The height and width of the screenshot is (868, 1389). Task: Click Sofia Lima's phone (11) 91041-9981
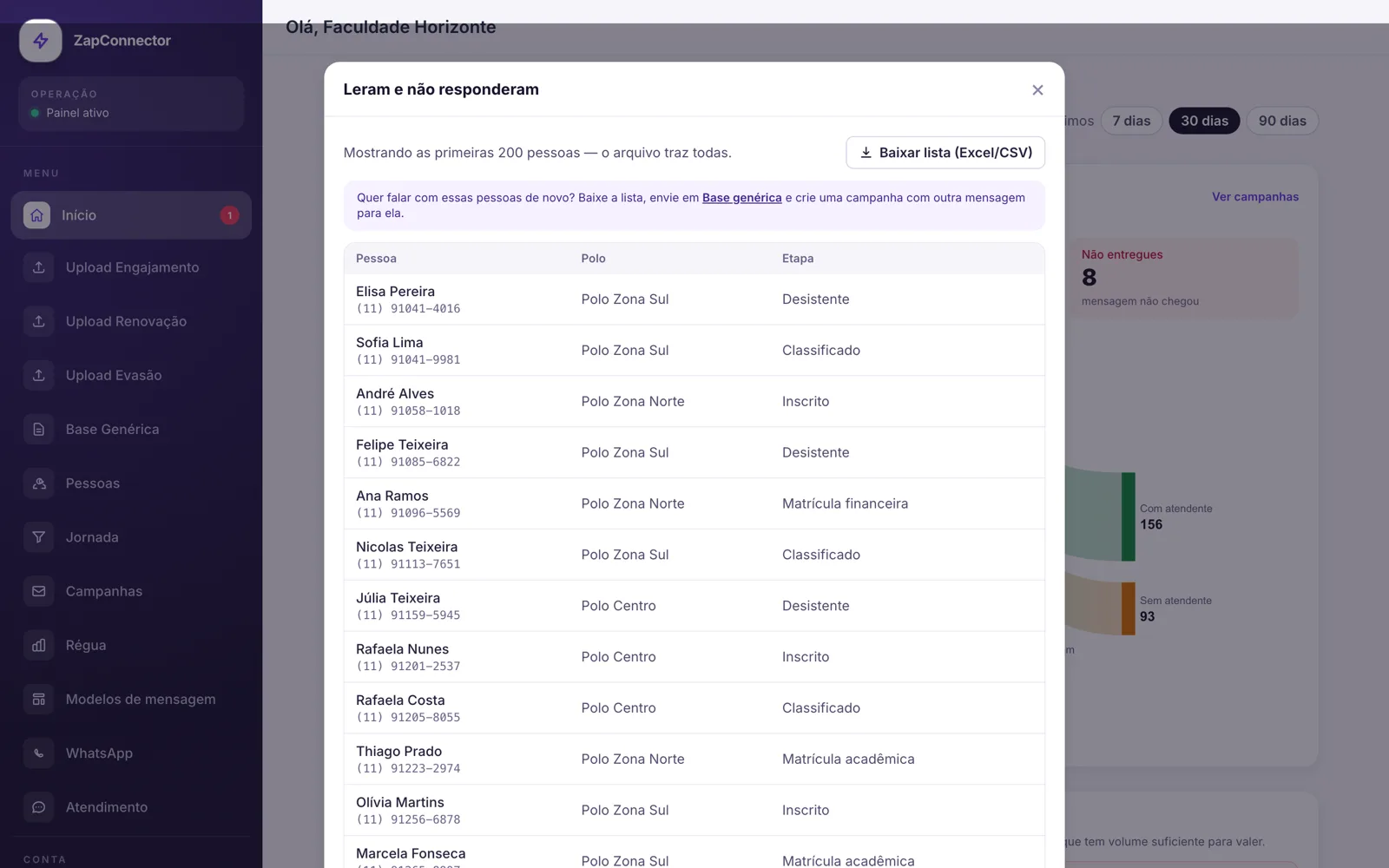pyautogui.click(x=408, y=359)
